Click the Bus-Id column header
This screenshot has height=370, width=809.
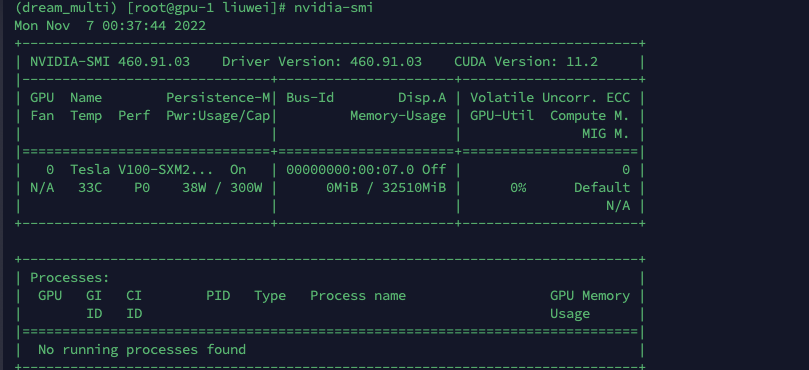click(x=310, y=98)
